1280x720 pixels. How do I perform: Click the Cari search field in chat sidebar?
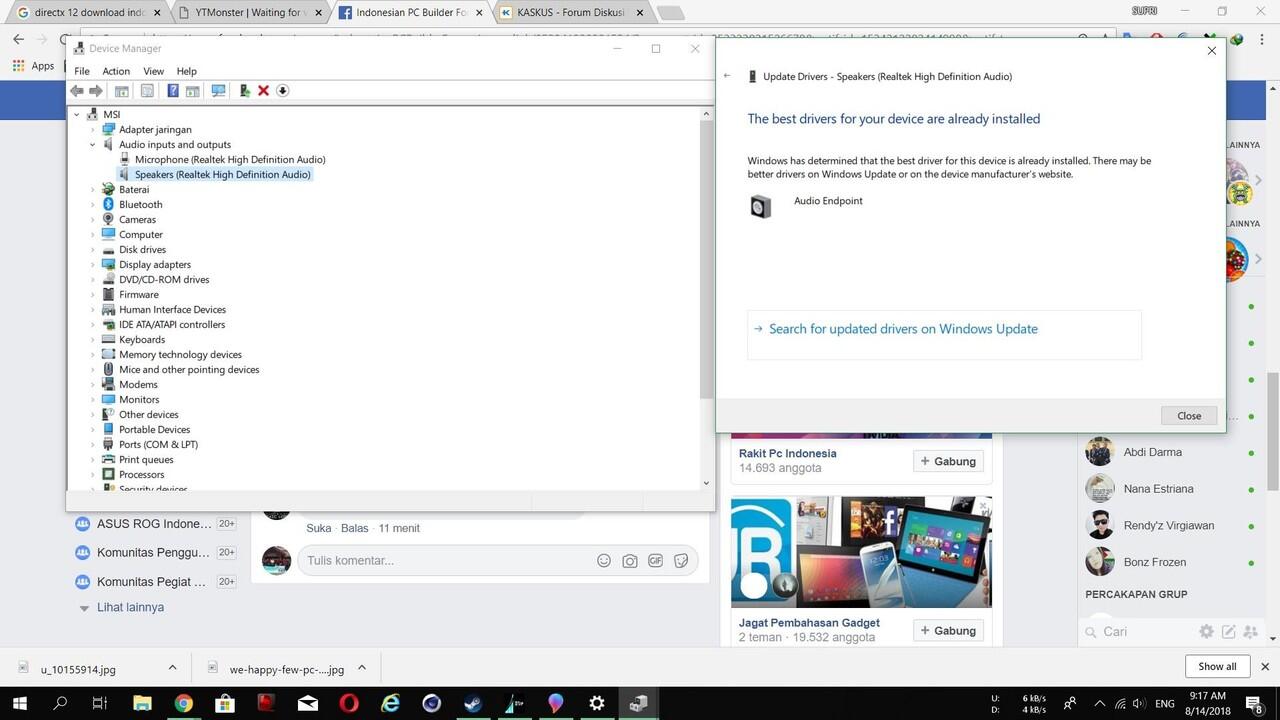pyautogui.click(x=1138, y=632)
